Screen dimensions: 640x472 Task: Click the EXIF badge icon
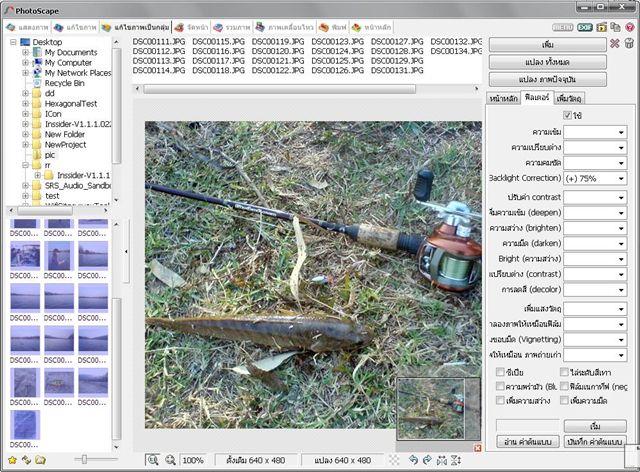click(x=585, y=27)
